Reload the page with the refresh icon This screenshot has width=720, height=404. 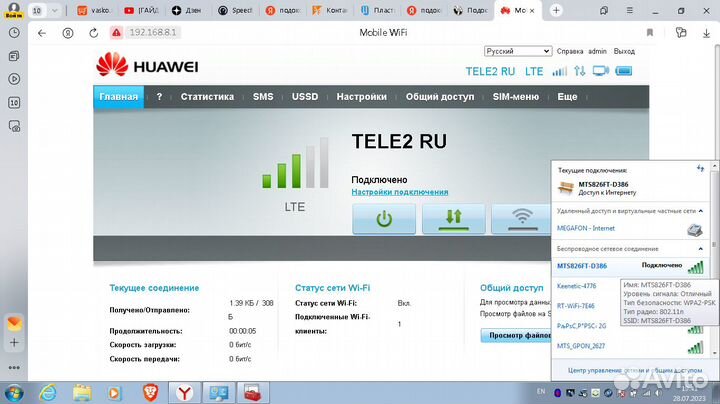click(94, 33)
